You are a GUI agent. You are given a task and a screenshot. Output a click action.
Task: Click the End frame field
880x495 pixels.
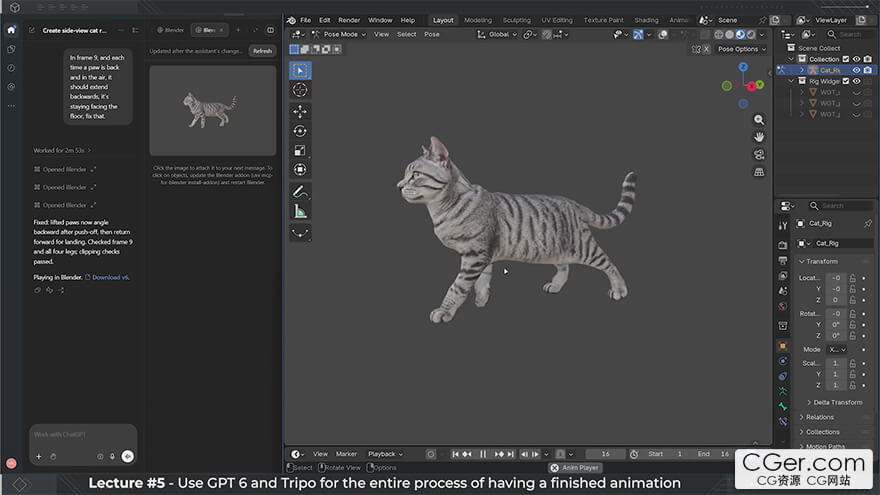tap(713, 454)
